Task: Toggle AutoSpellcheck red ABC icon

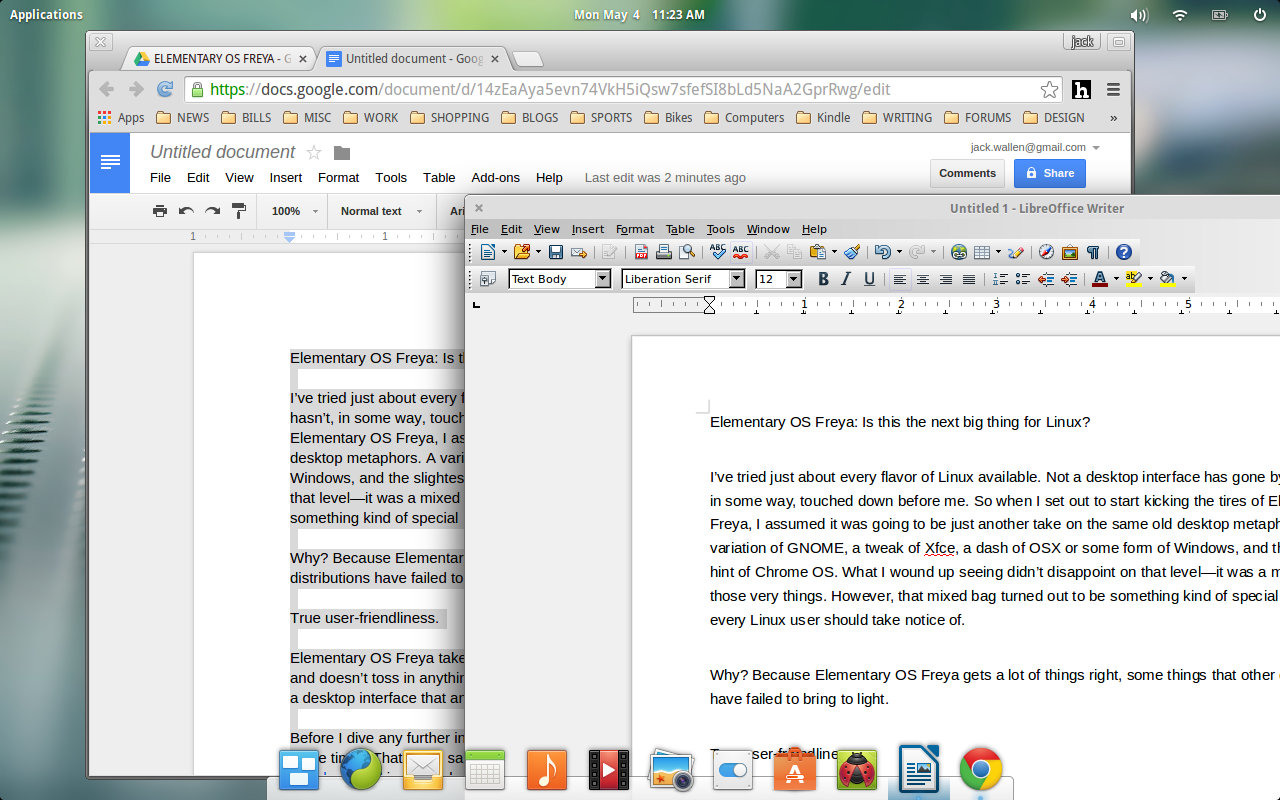Action: pos(741,252)
